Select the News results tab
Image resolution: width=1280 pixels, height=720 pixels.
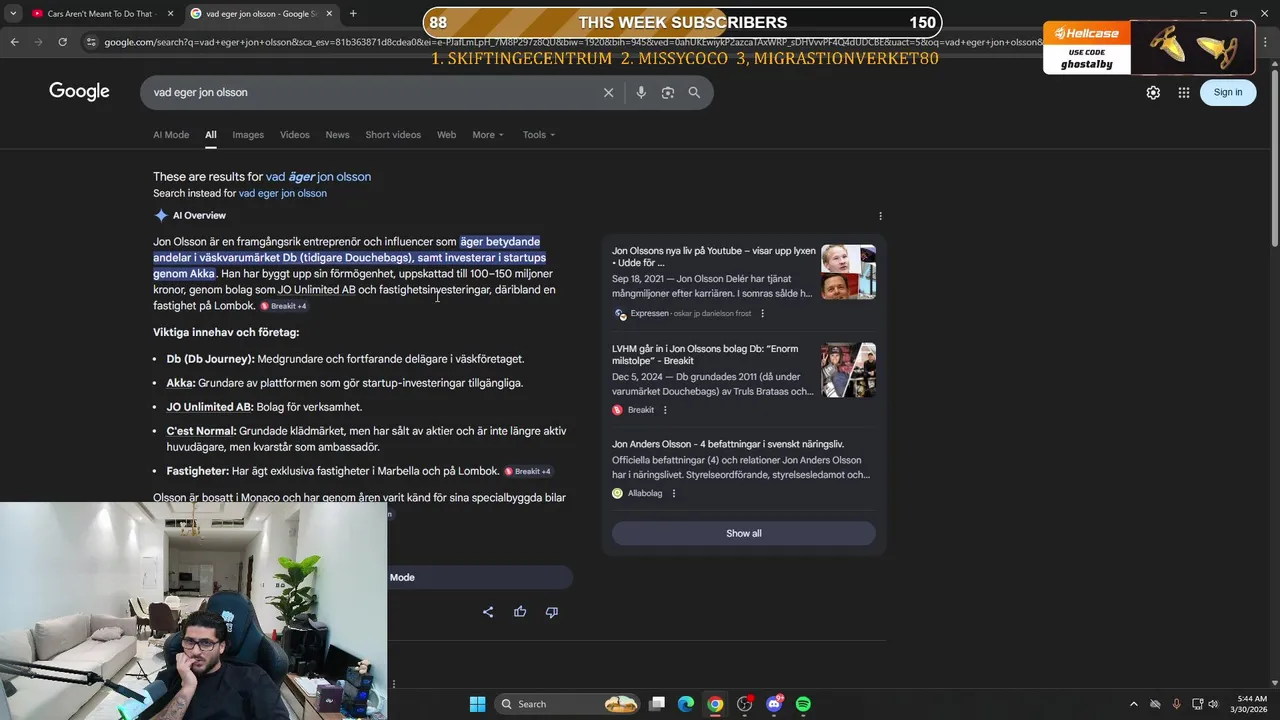pyautogui.click(x=337, y=135)
